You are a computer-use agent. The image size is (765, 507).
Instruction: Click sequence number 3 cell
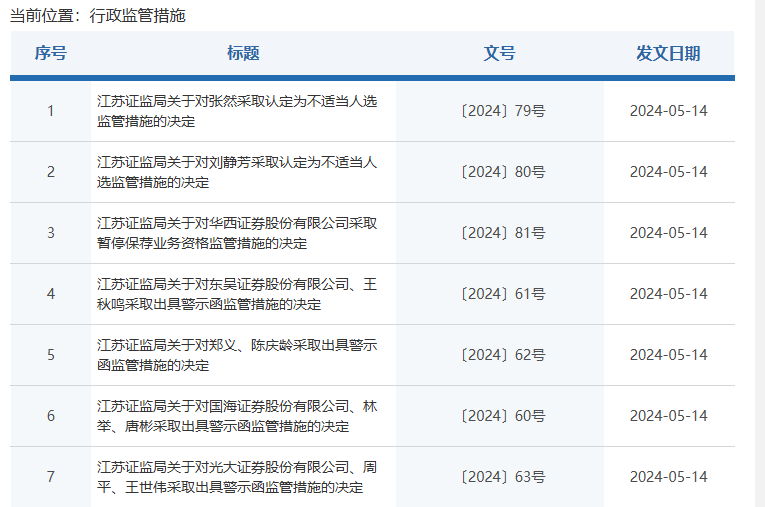tap(51, 233)
